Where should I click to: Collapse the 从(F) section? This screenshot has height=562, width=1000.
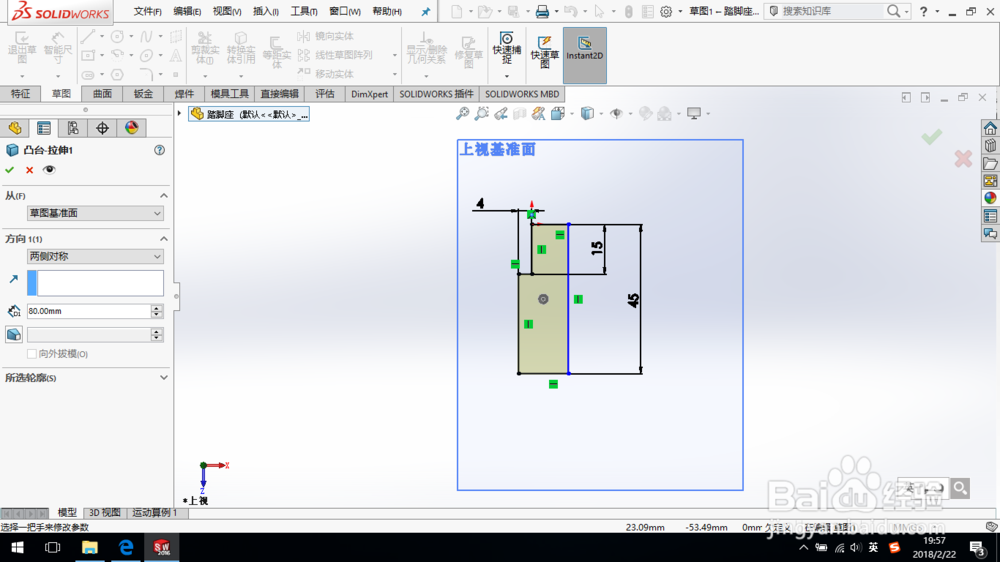[164, 195]
